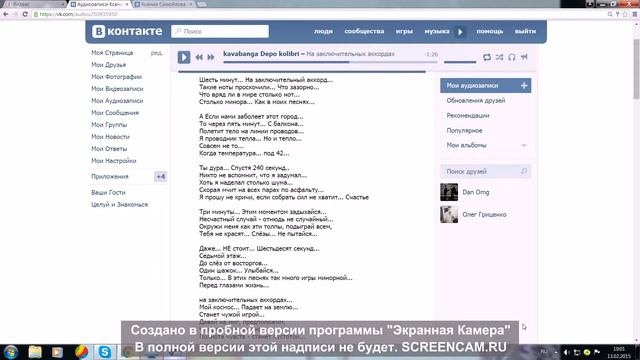Skip to the next track

click(x=211, y=58)
